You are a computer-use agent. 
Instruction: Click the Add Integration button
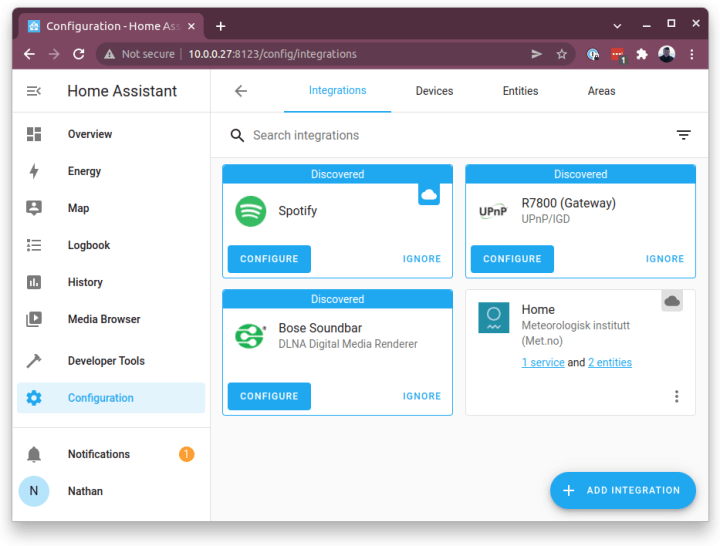(x=623, y=490)
